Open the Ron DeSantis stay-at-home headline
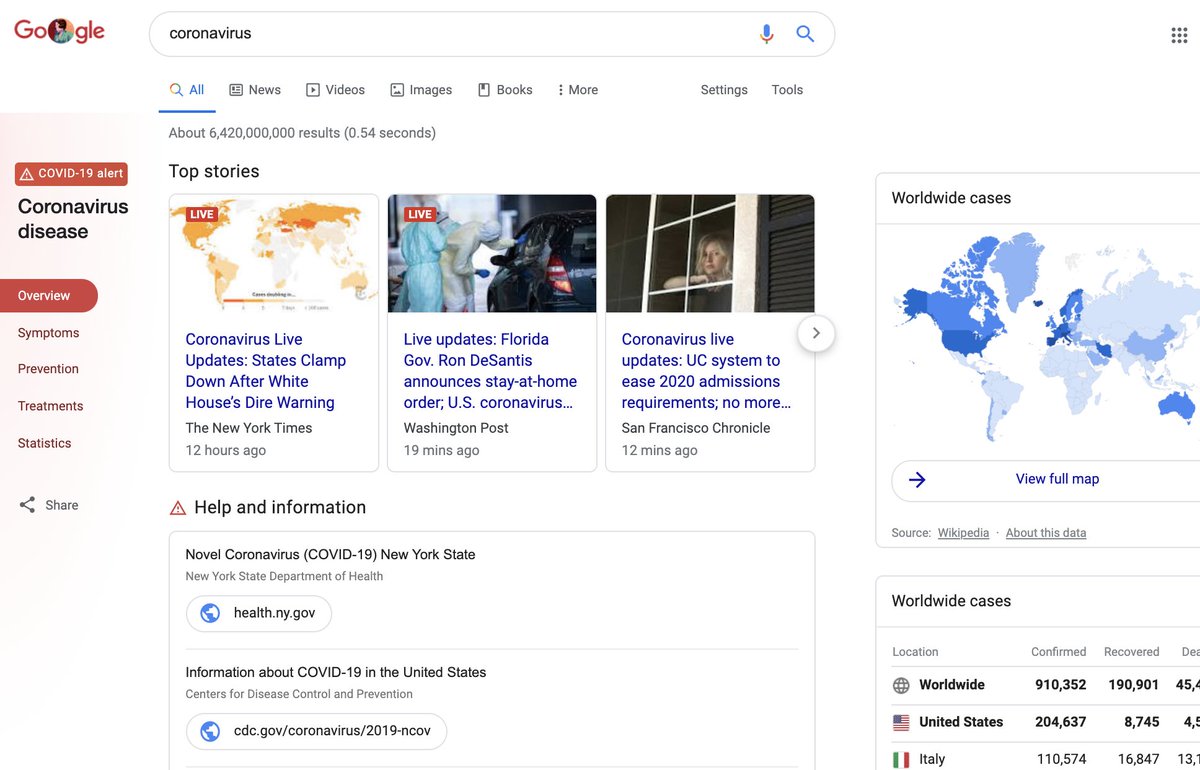The image size is (1200, 770). 490,371
